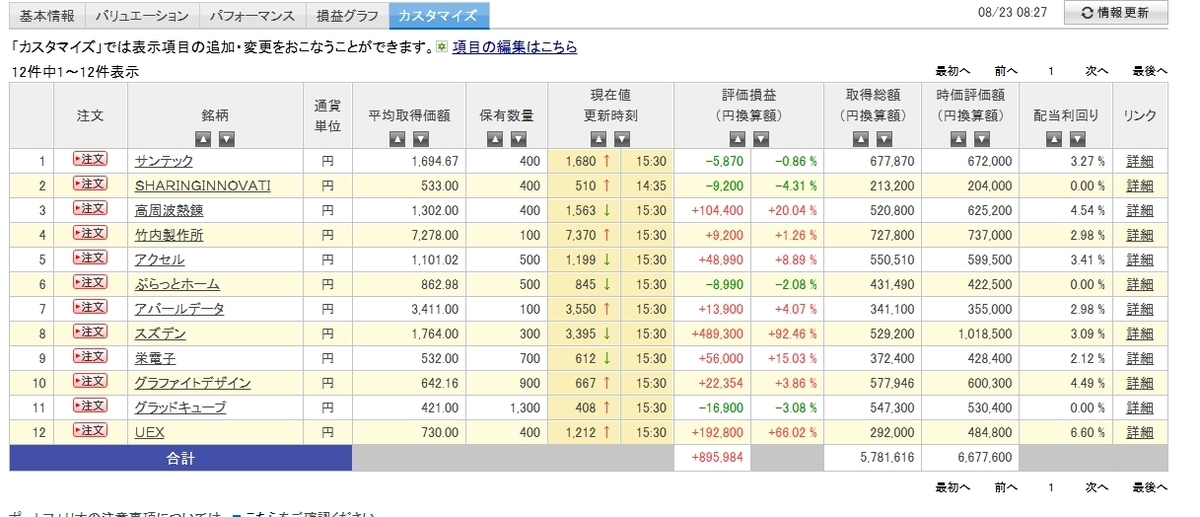The height and width of the screenshot is (517, 1200).
Task: Sort 保有数量 descending arrow
Action: (x=518, y=139)
